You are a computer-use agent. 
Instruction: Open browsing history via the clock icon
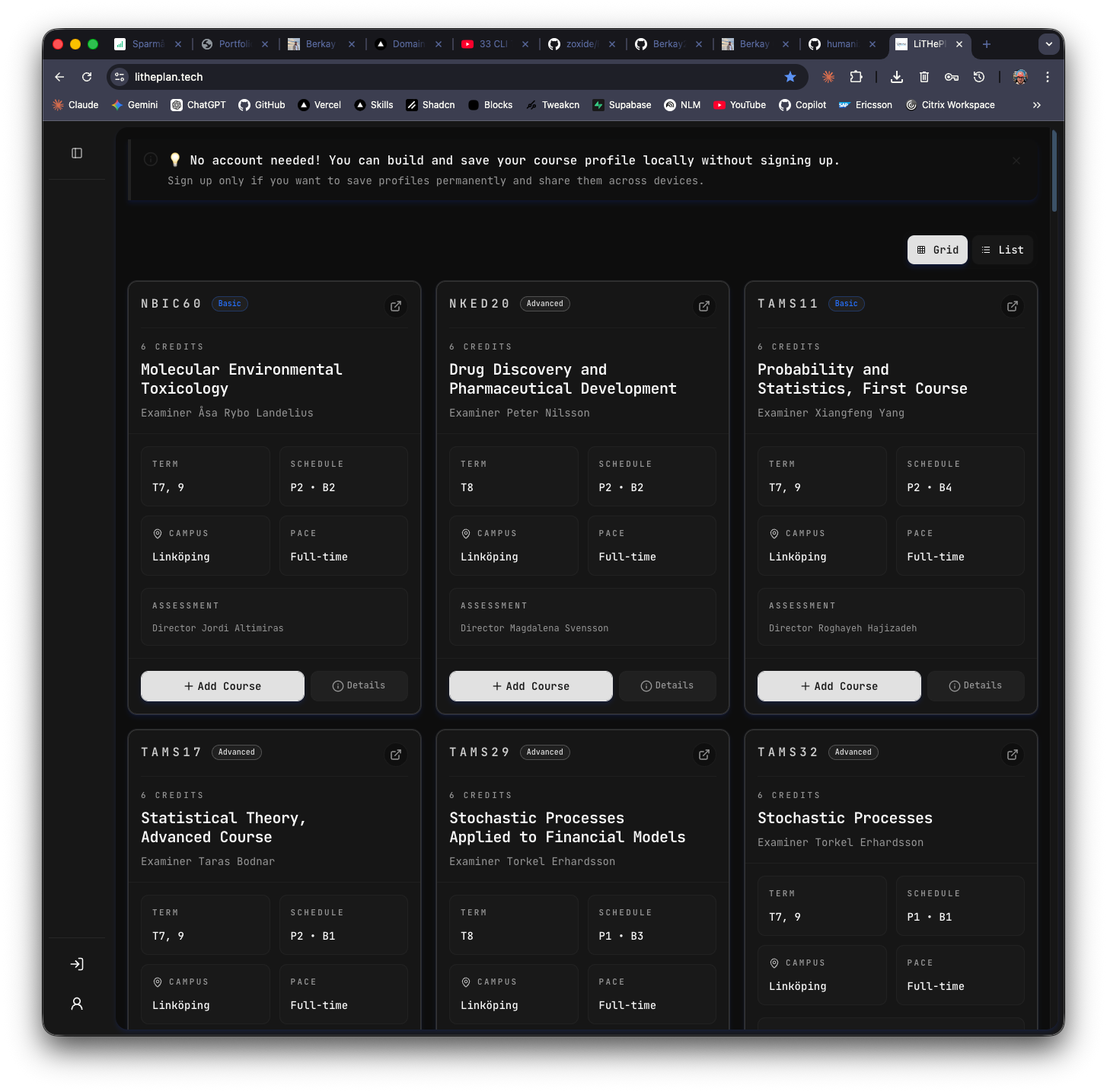click(978, 76)
